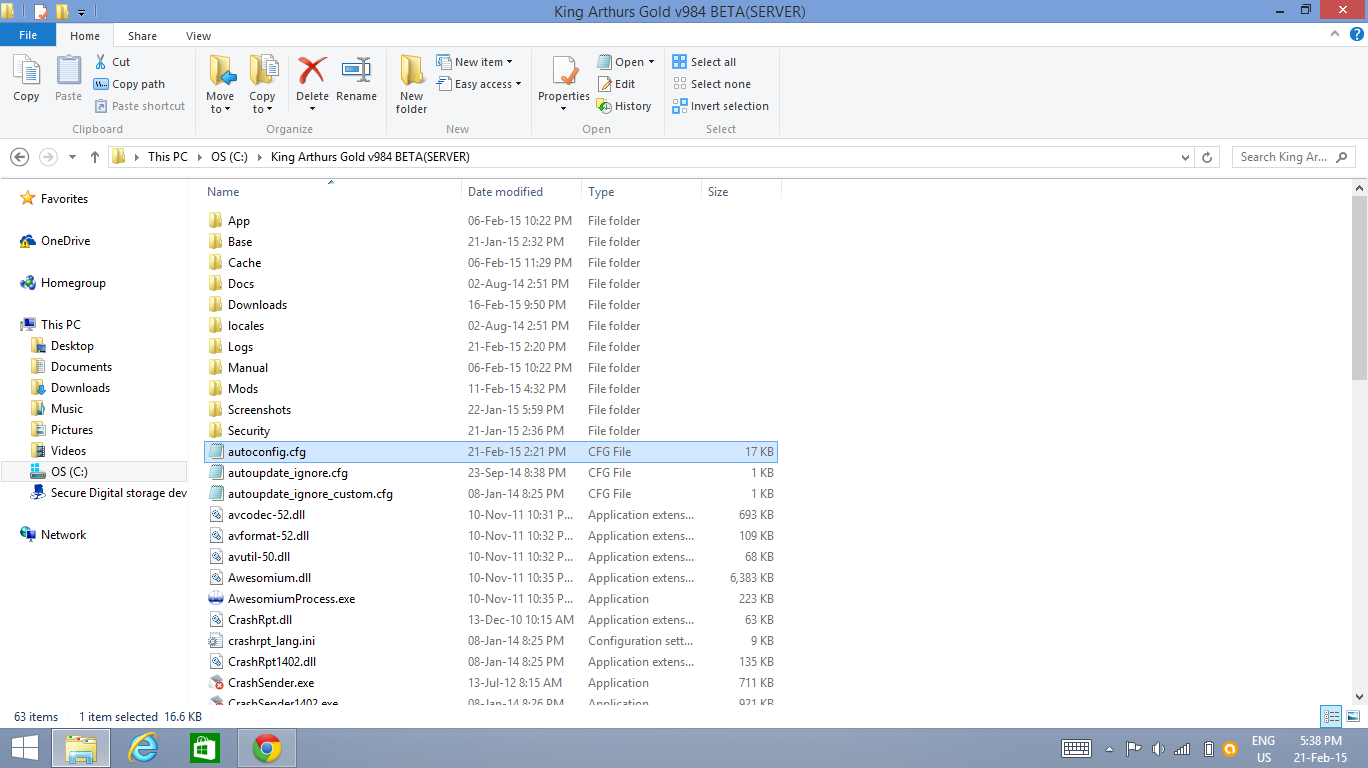Screen dimensions: 1368x768
Task: Click Select all in Select group
Action: click(x=704, y=62)
